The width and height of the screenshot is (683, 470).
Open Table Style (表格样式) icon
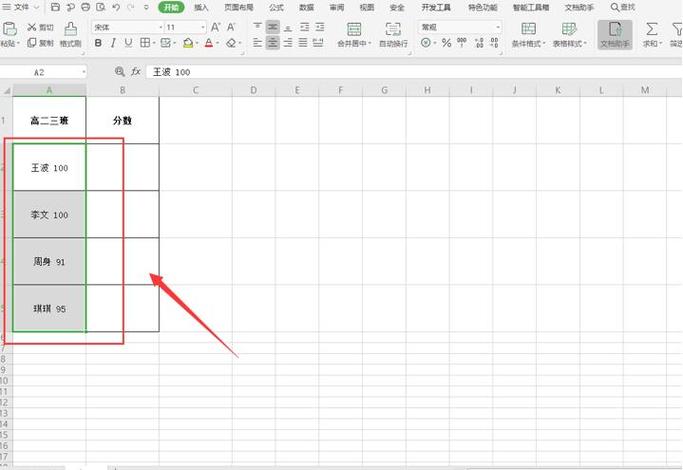(569, 29)
